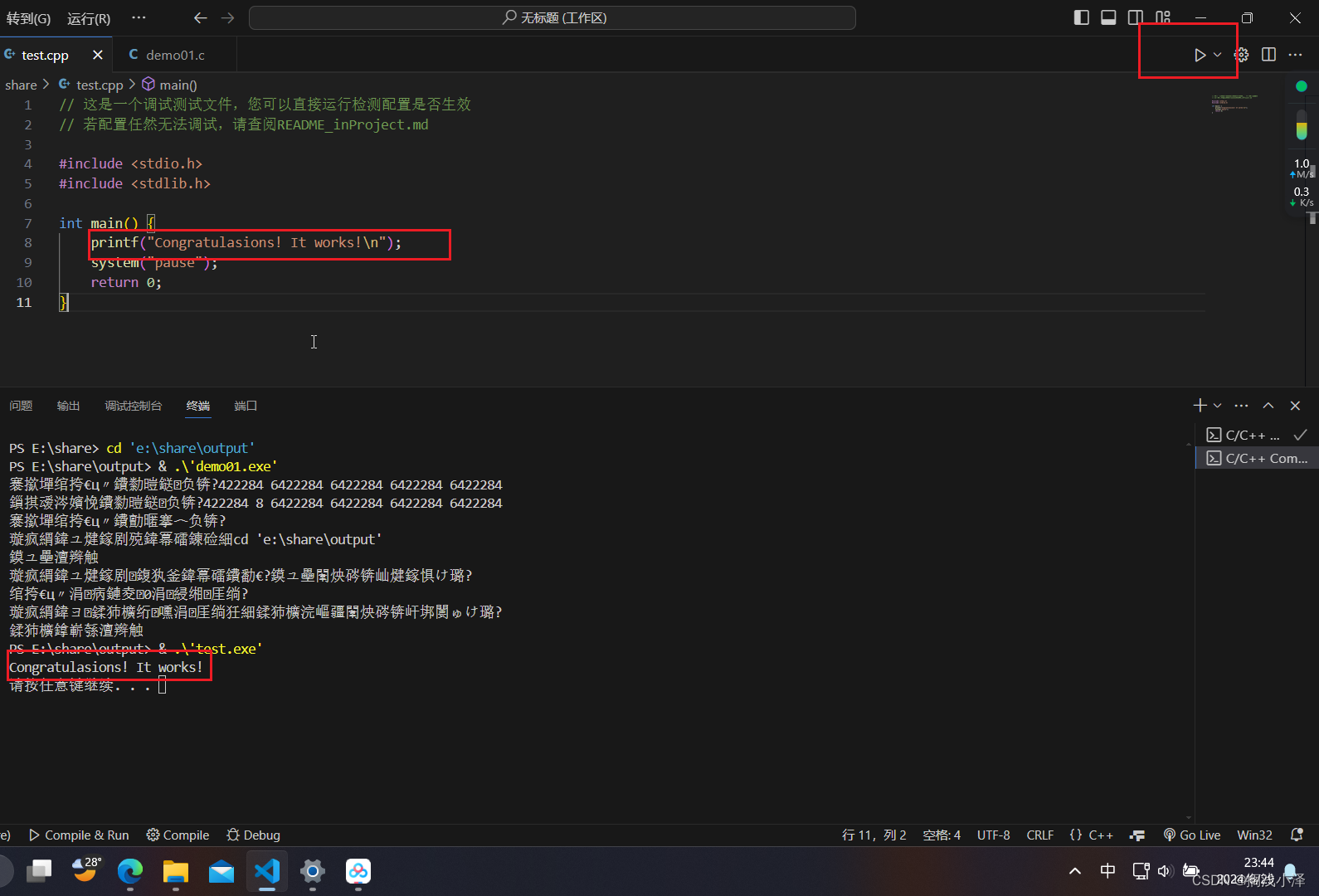Click the share breadcrumb folder

21,85
